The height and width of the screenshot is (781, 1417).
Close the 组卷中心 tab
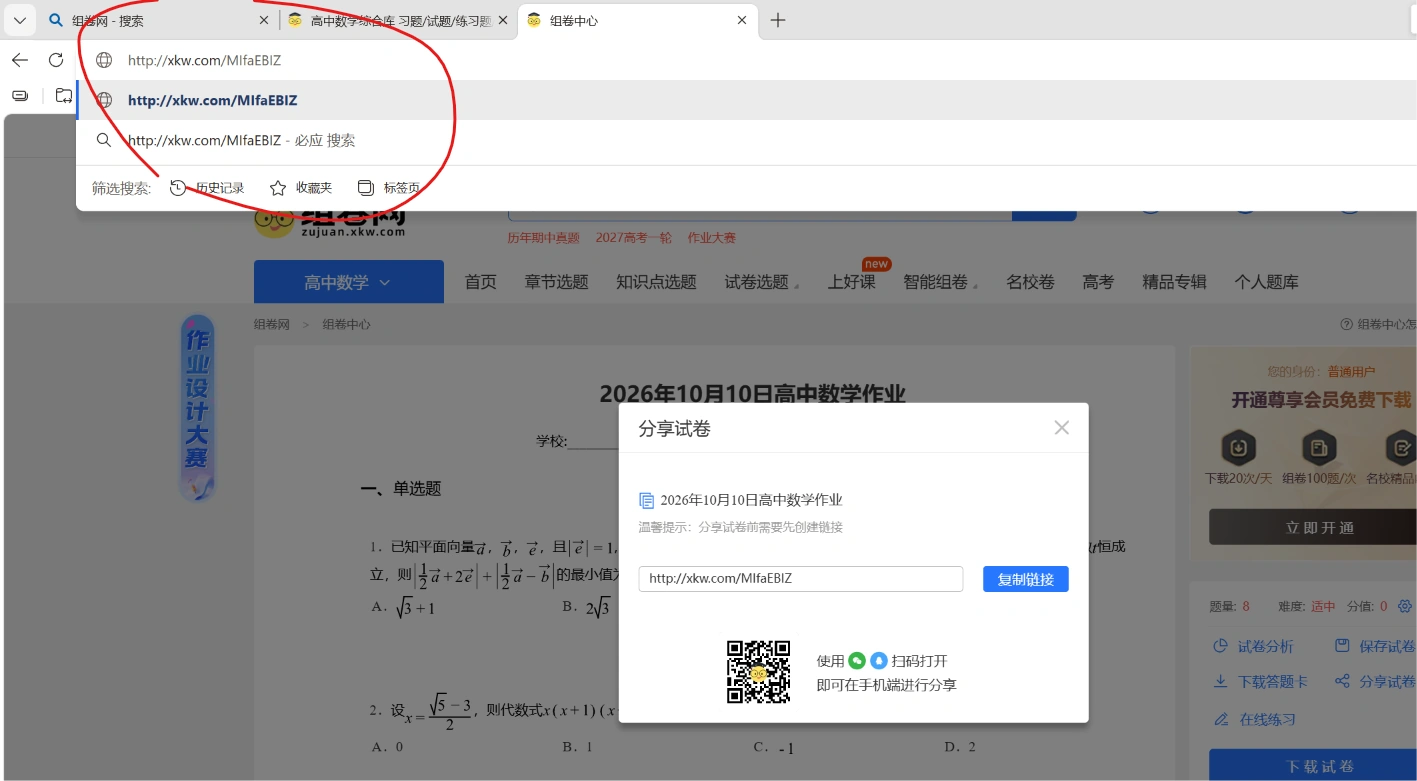[742, 20]
